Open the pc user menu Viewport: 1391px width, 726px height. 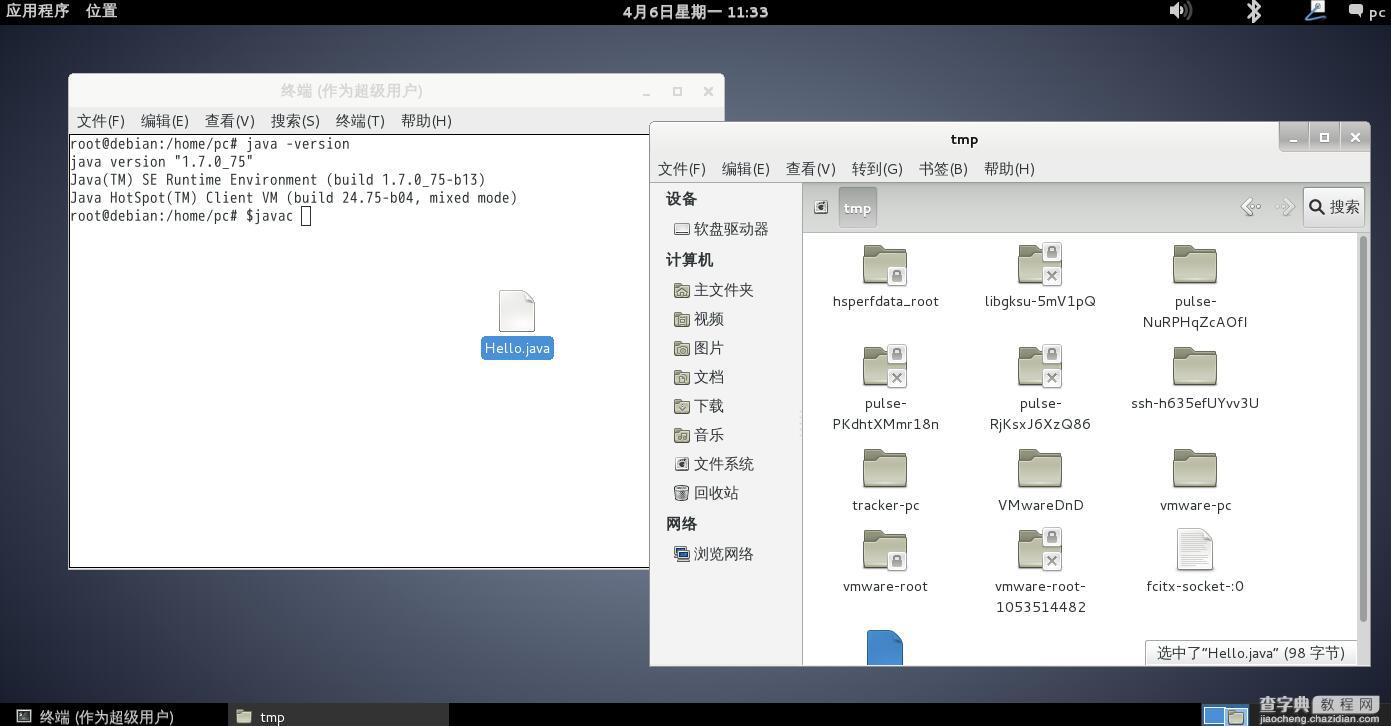(1377, 12)
